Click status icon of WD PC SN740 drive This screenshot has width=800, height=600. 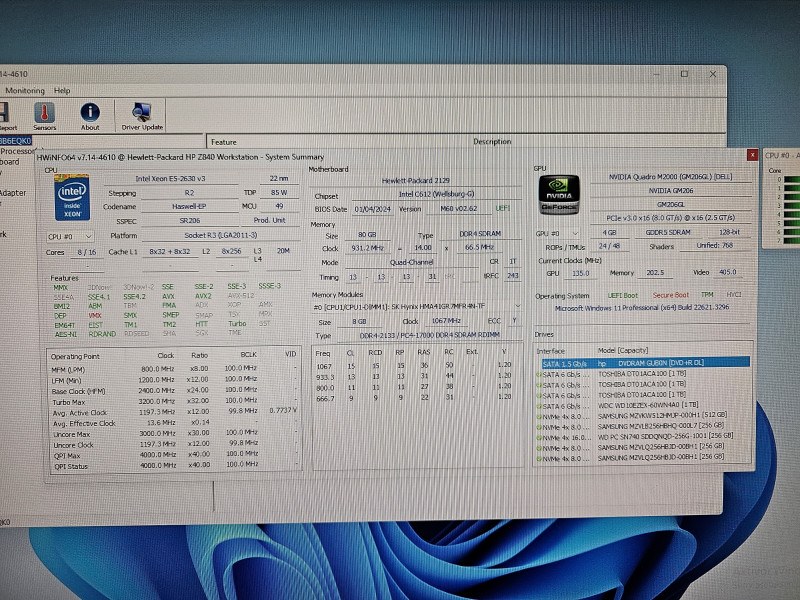click(539, 438)
